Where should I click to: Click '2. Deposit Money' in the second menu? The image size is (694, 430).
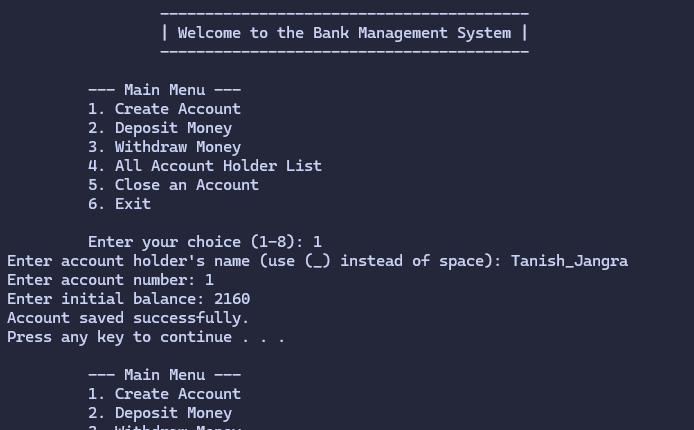(160, 413)
